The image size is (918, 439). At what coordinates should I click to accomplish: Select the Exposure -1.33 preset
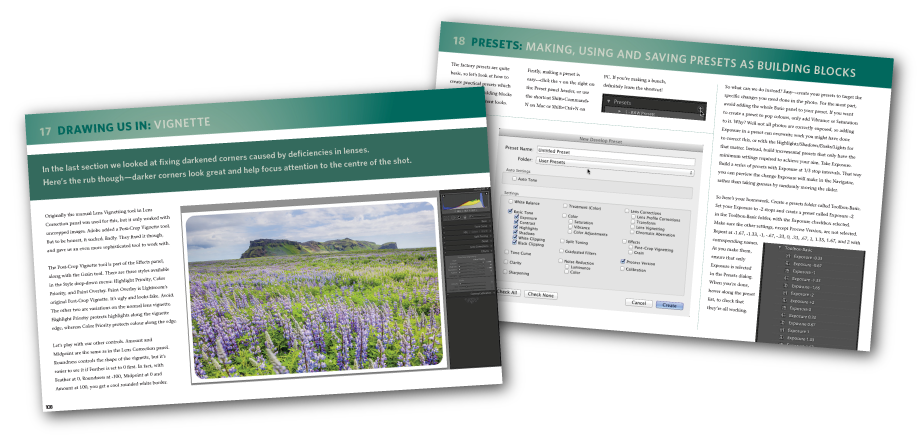tap(806, 280)
